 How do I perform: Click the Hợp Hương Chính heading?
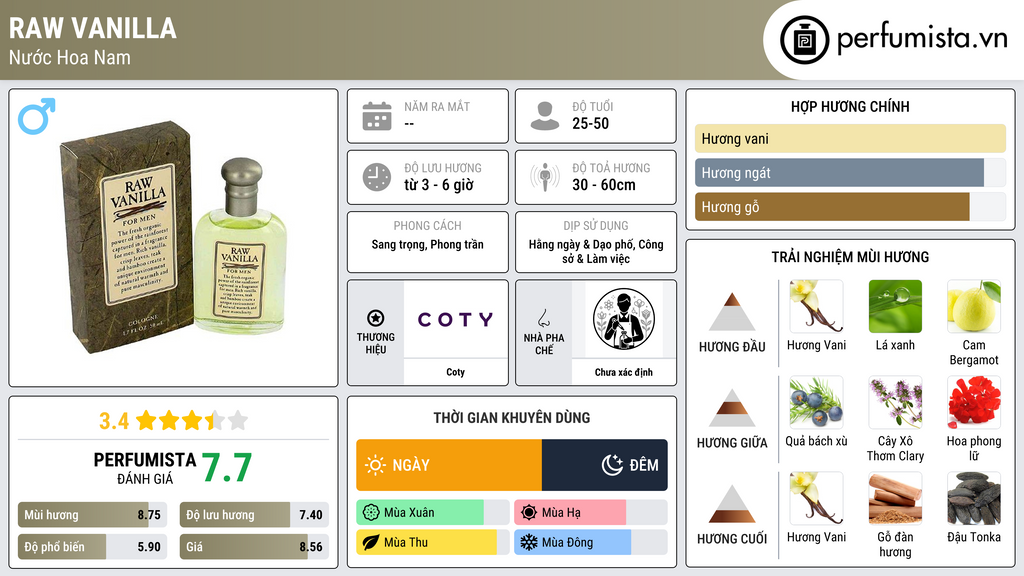850,106
